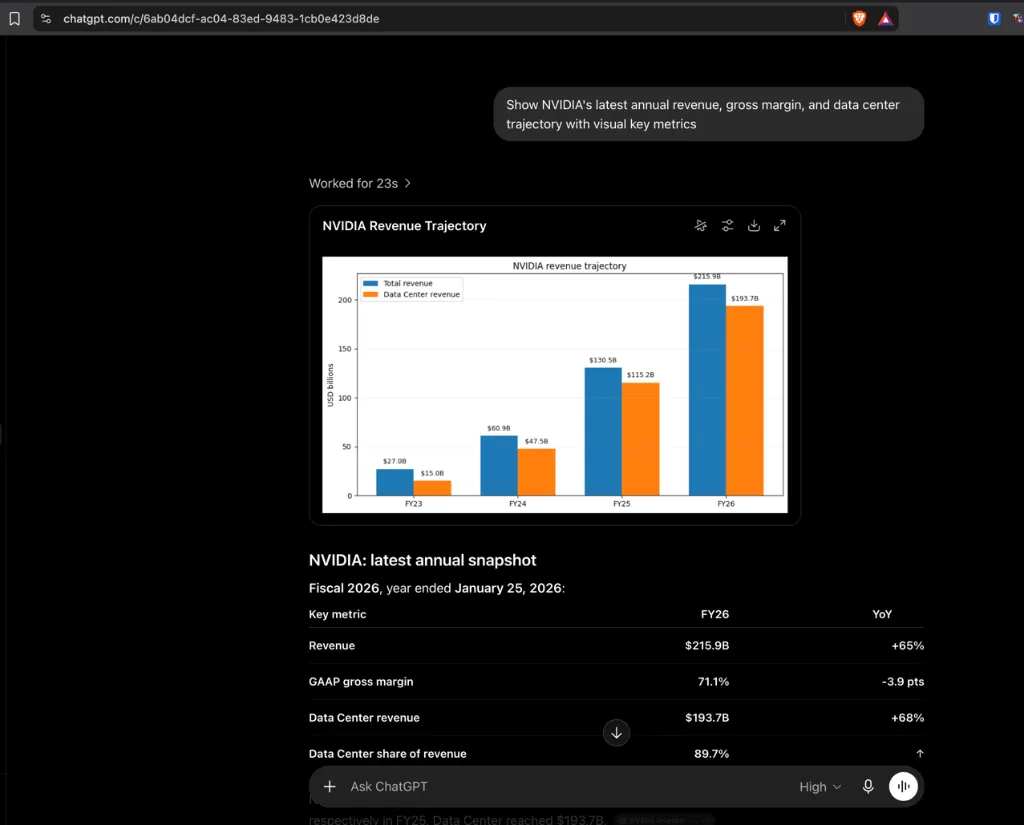This screenshot has width=1024, height=825.
Task: Click the crossed-out sparkle icon on the chart card
Action: [701, 225]
